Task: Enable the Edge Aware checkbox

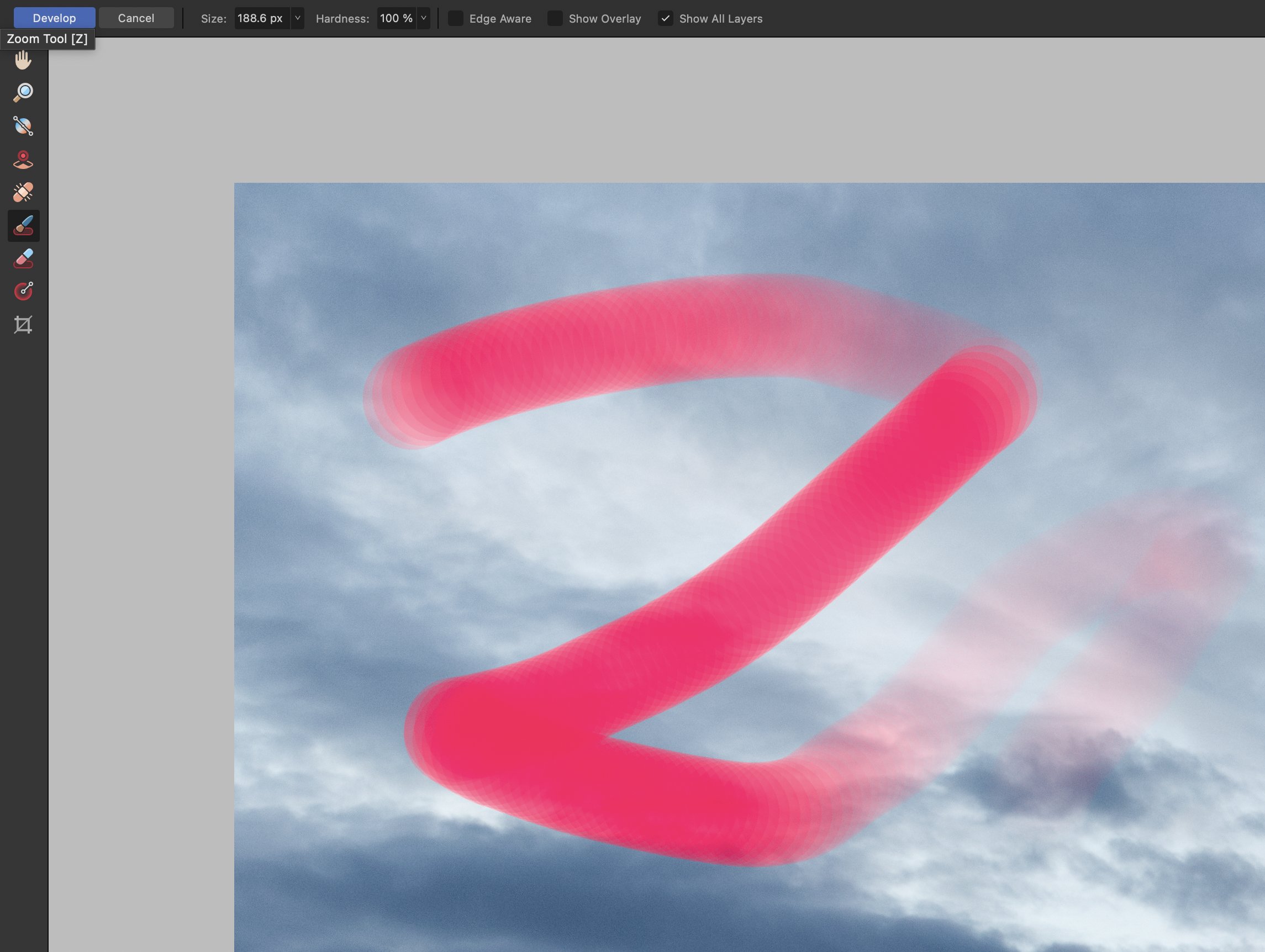Action: [455, 18]
